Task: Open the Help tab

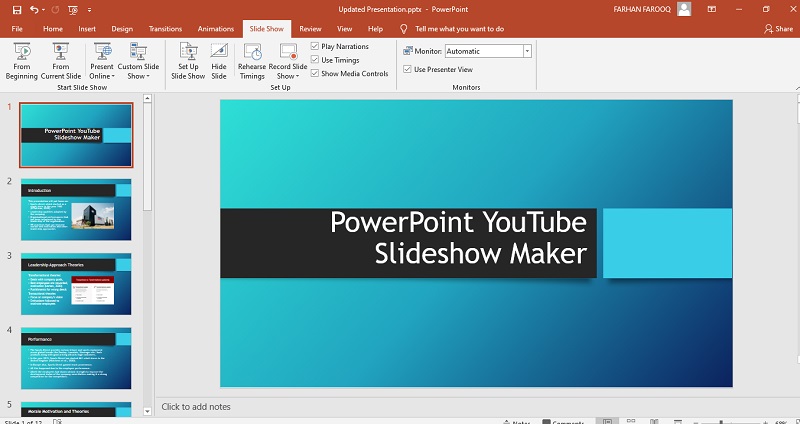Action: click(x=375, y=29)
